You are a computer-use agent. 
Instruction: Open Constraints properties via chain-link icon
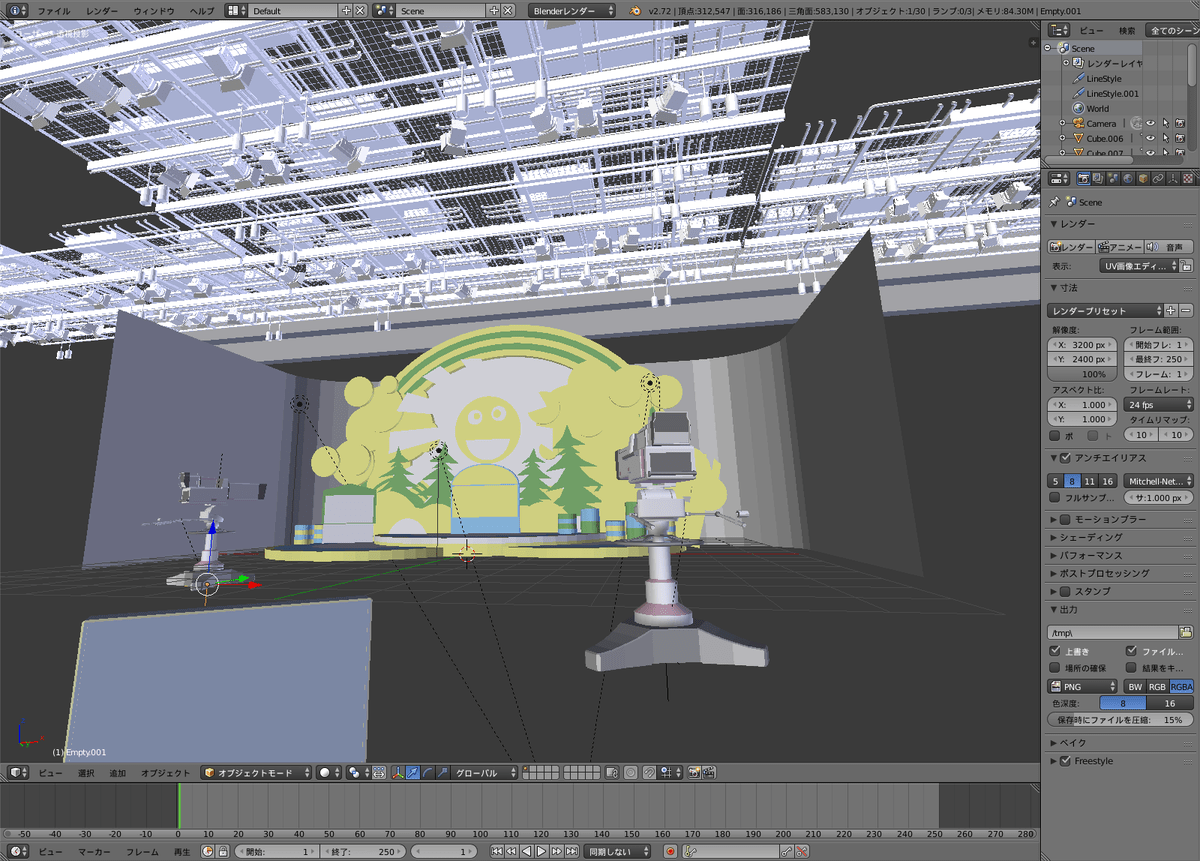pyautogui.click(x=1158, y=180)
